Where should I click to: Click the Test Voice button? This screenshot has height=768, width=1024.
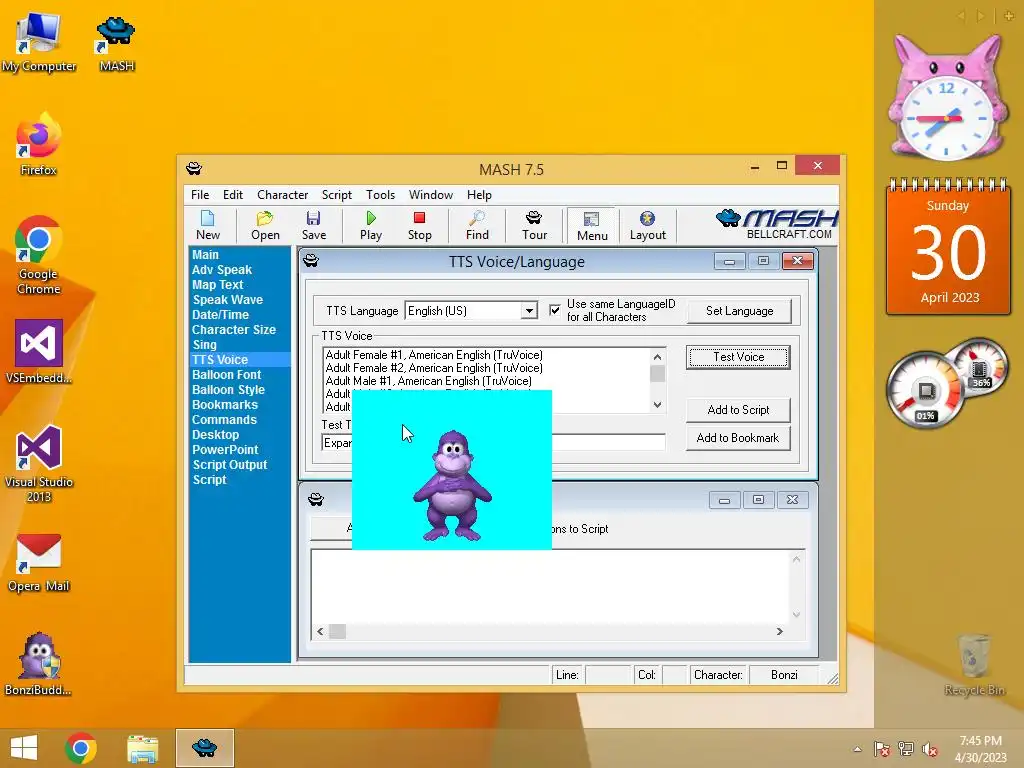(x=738, y=357)
